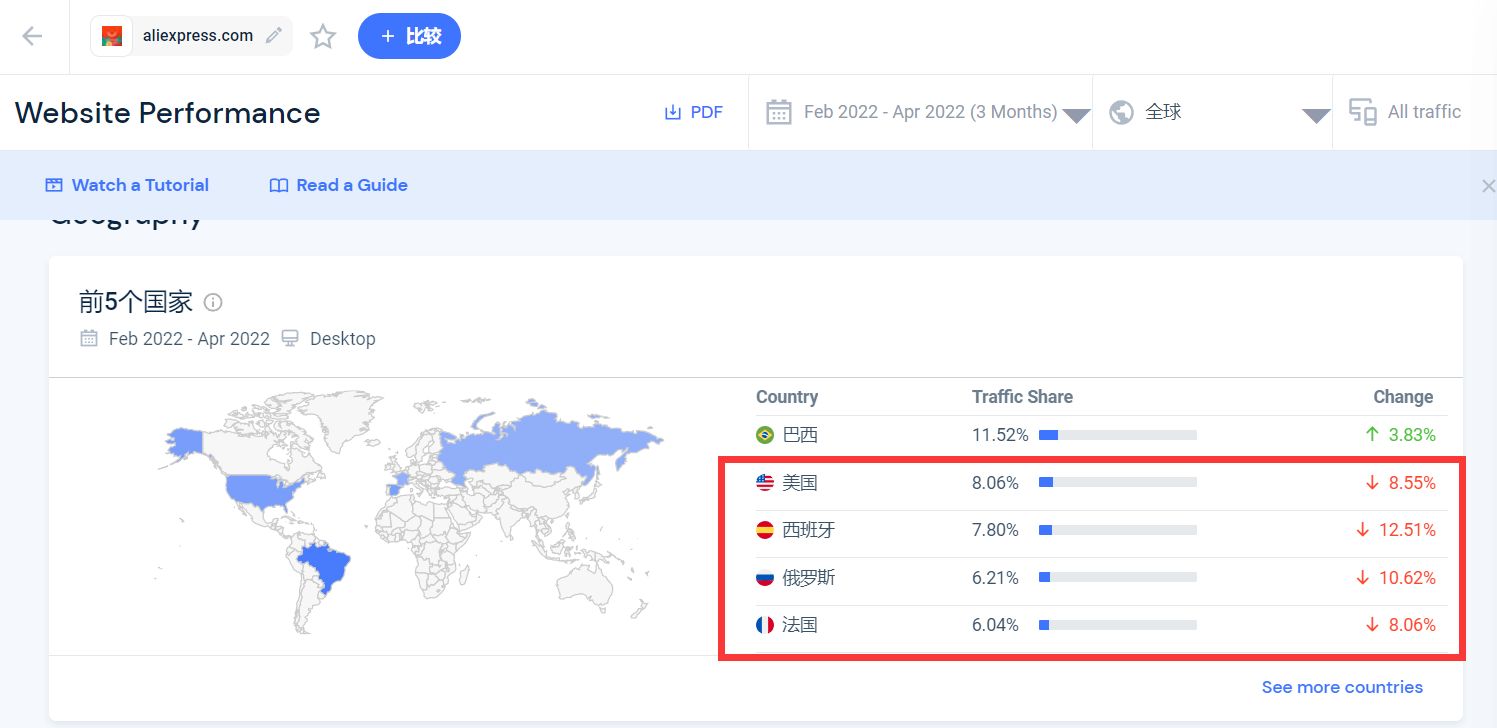Click the United States flag icon
The width and height of the screenshot is (1497, 728).
[765, 483]
